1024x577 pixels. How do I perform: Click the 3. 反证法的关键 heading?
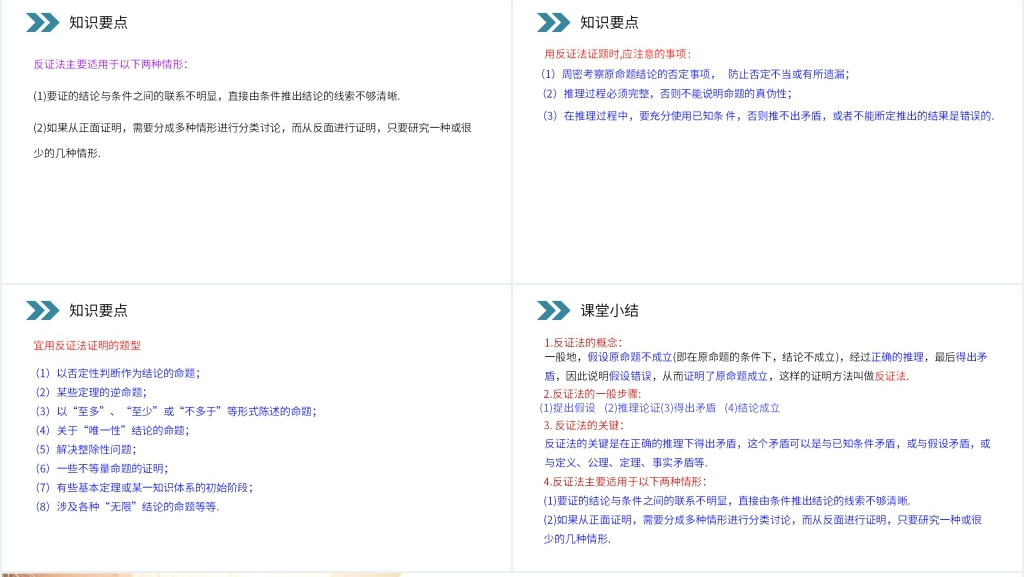[583, 425]
